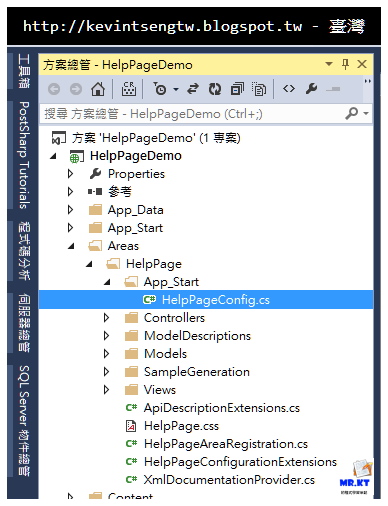
Task: Select the HelpPage folder
Action: click(x=154, y=264)
